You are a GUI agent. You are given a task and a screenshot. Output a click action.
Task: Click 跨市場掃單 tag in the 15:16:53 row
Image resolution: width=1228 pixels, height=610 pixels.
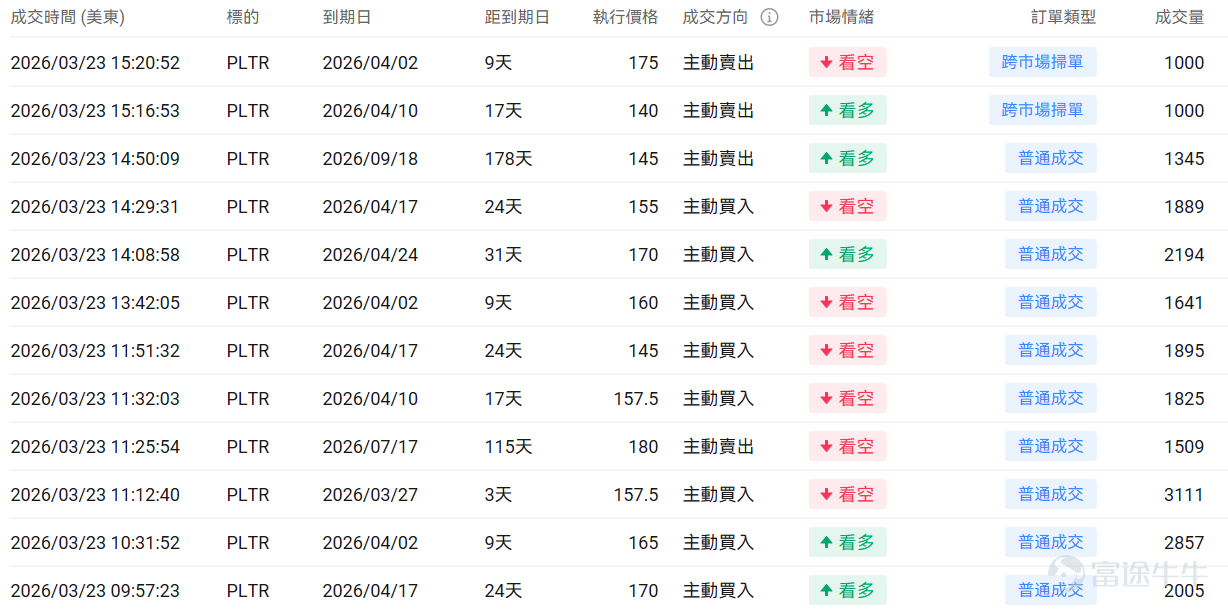1043,110
